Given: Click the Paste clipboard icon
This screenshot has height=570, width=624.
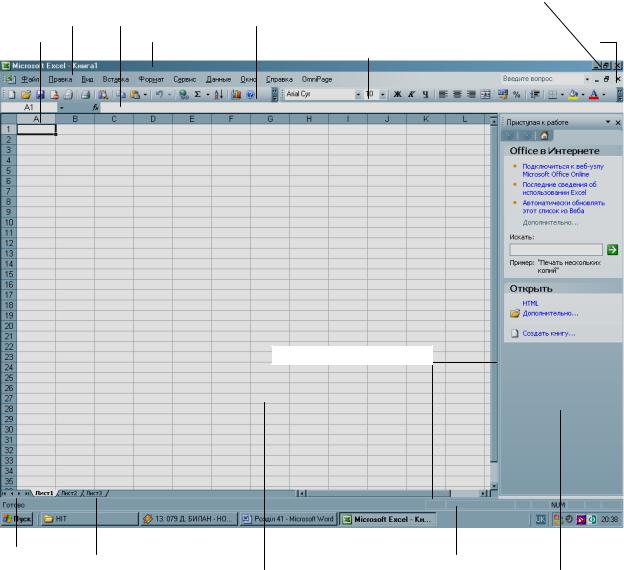Looking at the screenshot, I should (135, 95).
